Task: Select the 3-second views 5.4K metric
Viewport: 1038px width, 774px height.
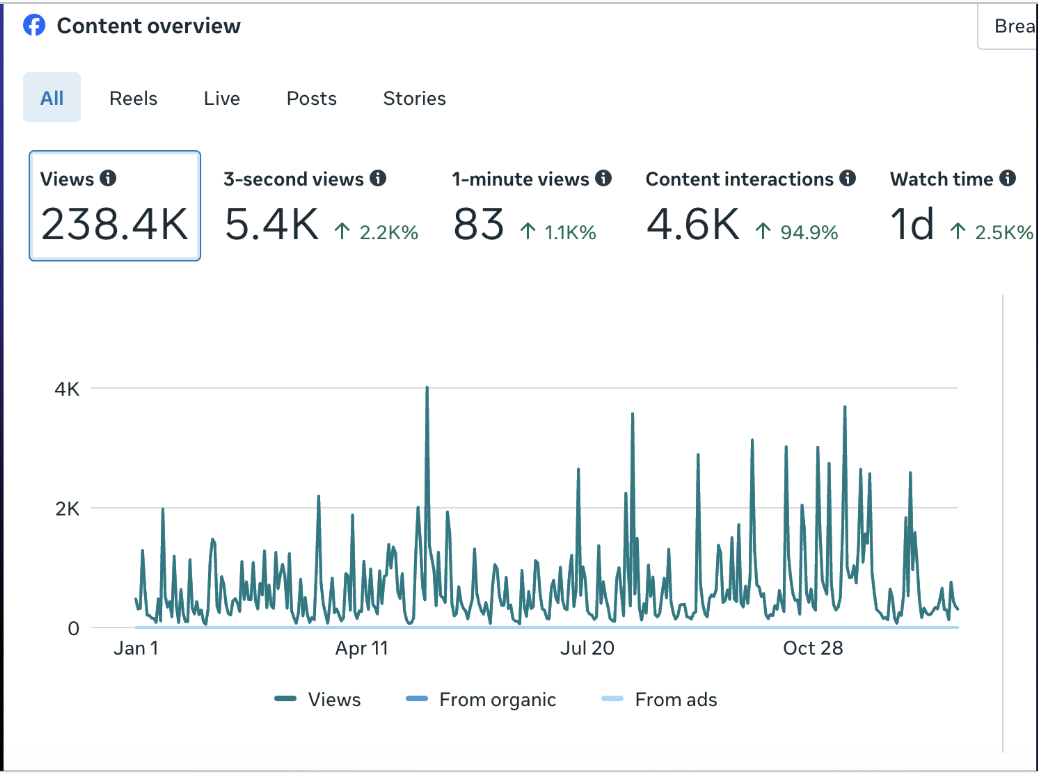Action: pos(321,207)
